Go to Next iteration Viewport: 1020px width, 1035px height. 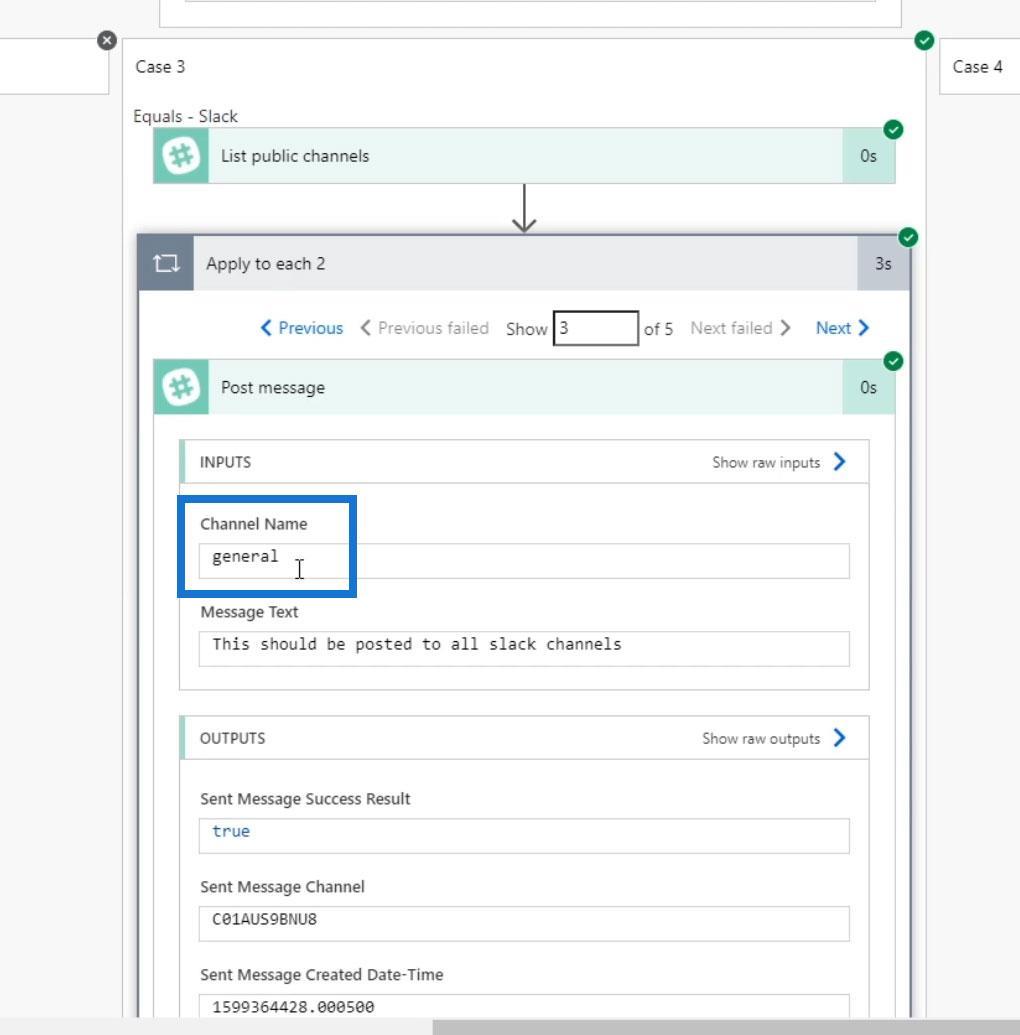click(x=842, y=328)
